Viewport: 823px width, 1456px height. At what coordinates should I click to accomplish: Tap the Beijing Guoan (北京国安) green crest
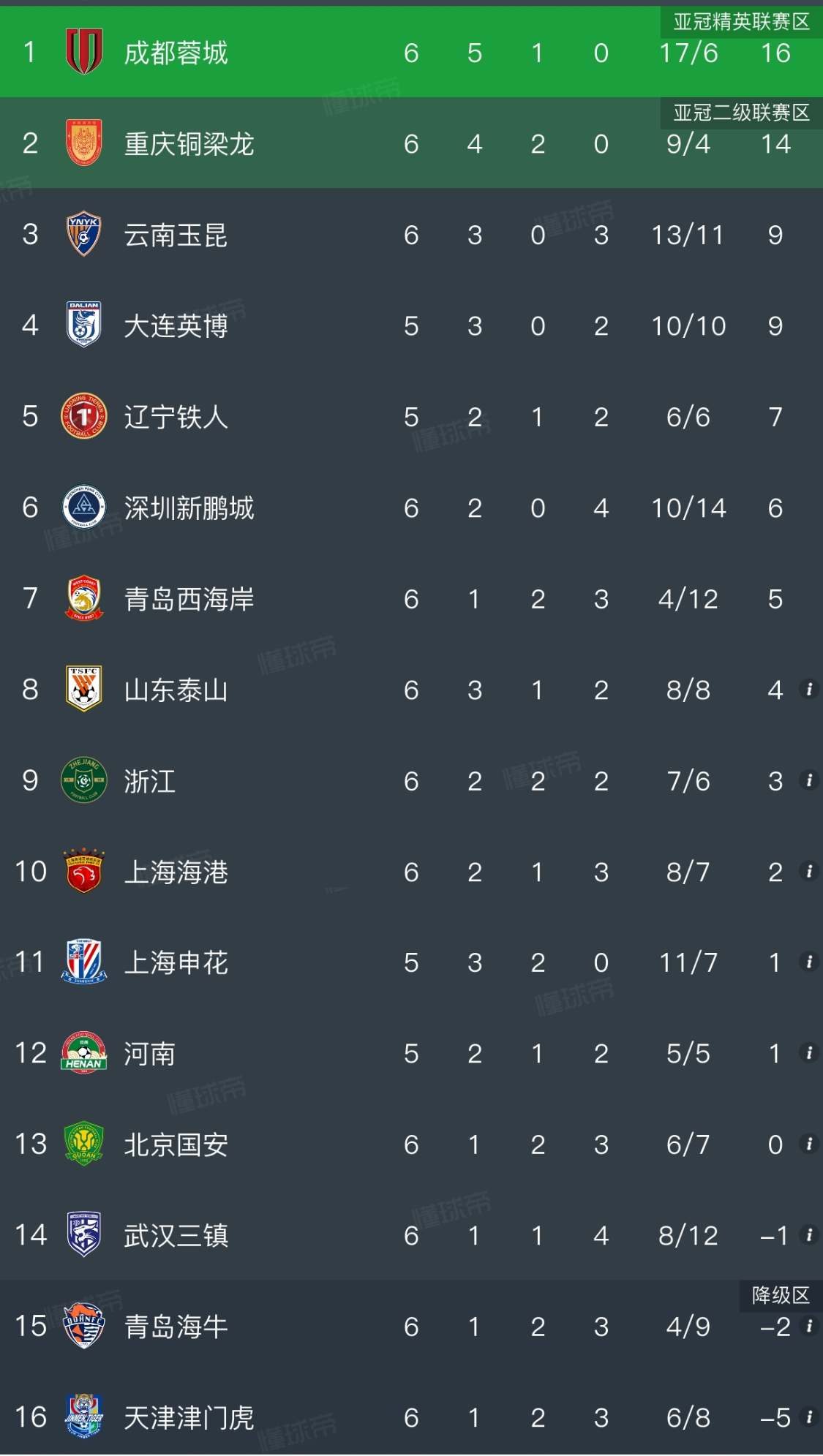coord(83,1144)
